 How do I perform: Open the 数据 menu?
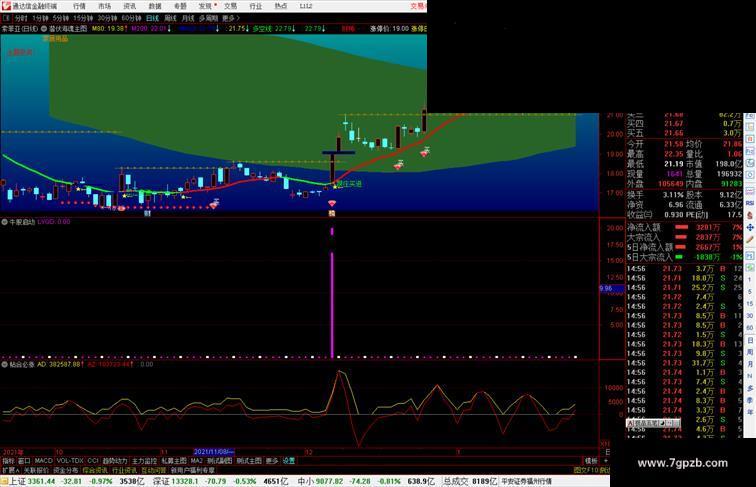click(x=155, y=6)
